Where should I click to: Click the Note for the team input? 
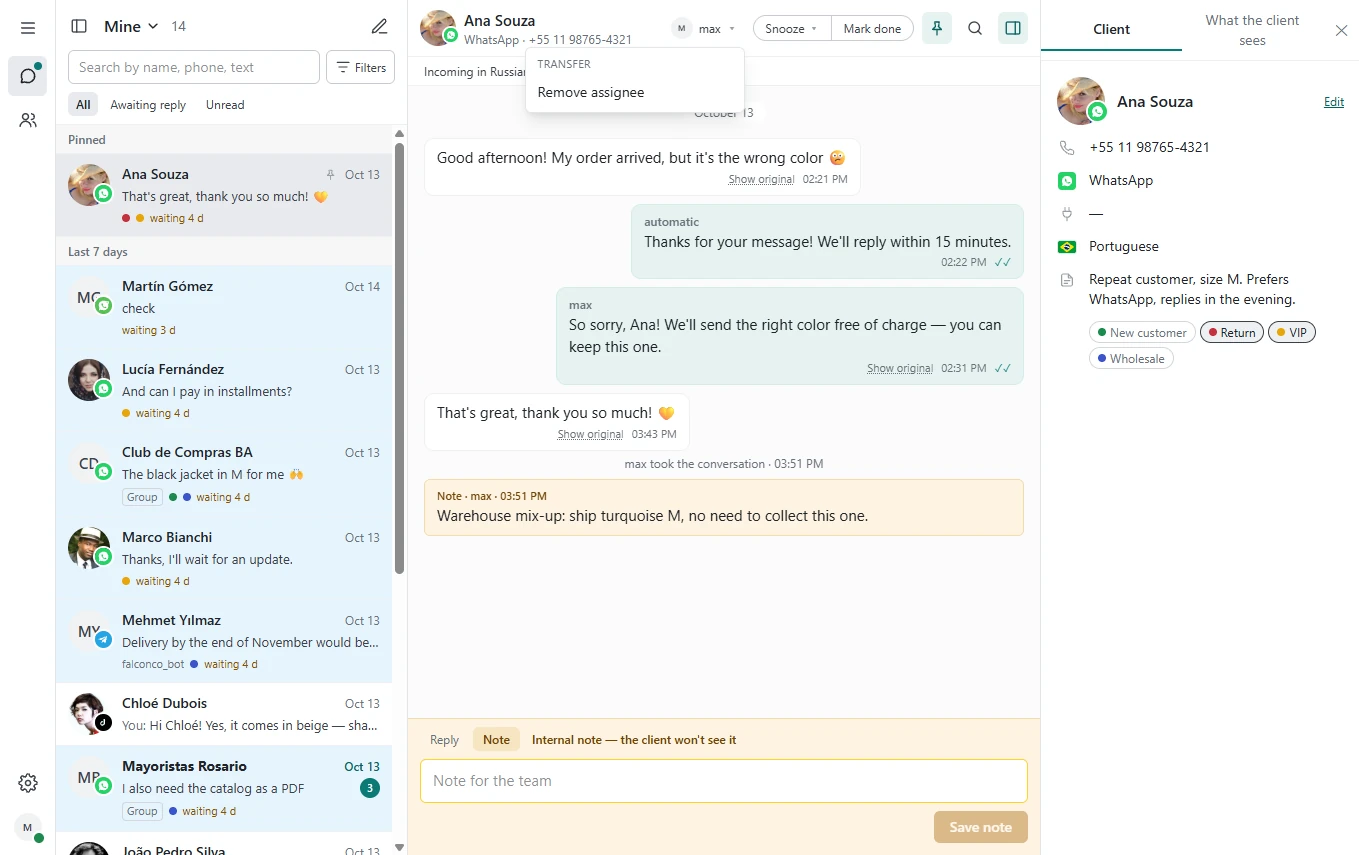pyautogui.click(x=724, y=781)
